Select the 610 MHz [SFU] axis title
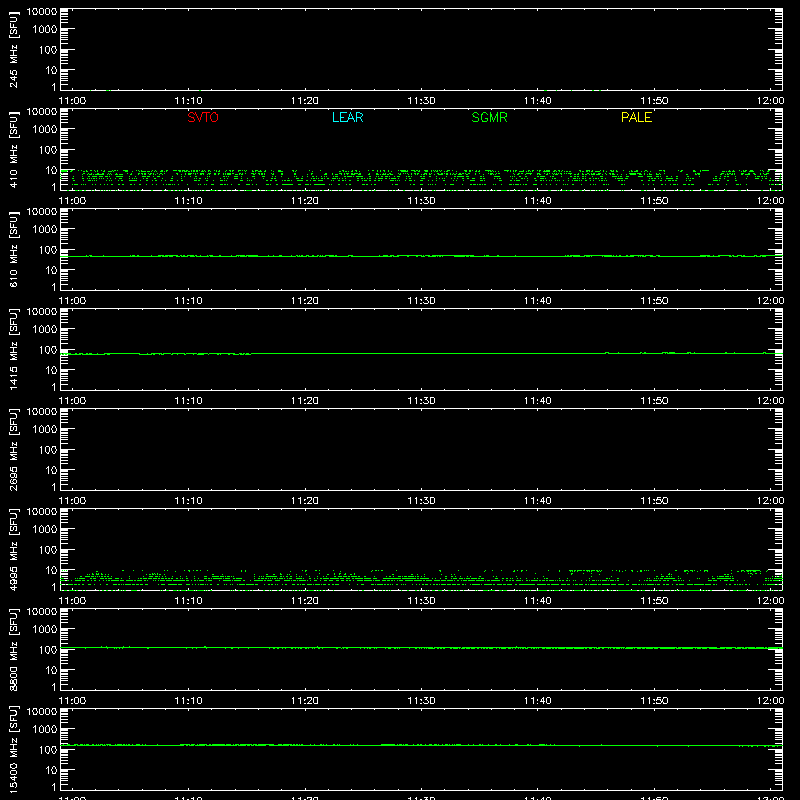 (x=13, y=249)
